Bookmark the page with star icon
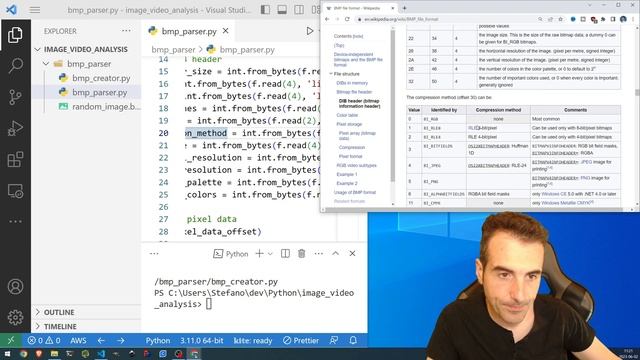This screenshot has height=360, width=640. coord(560,19)
